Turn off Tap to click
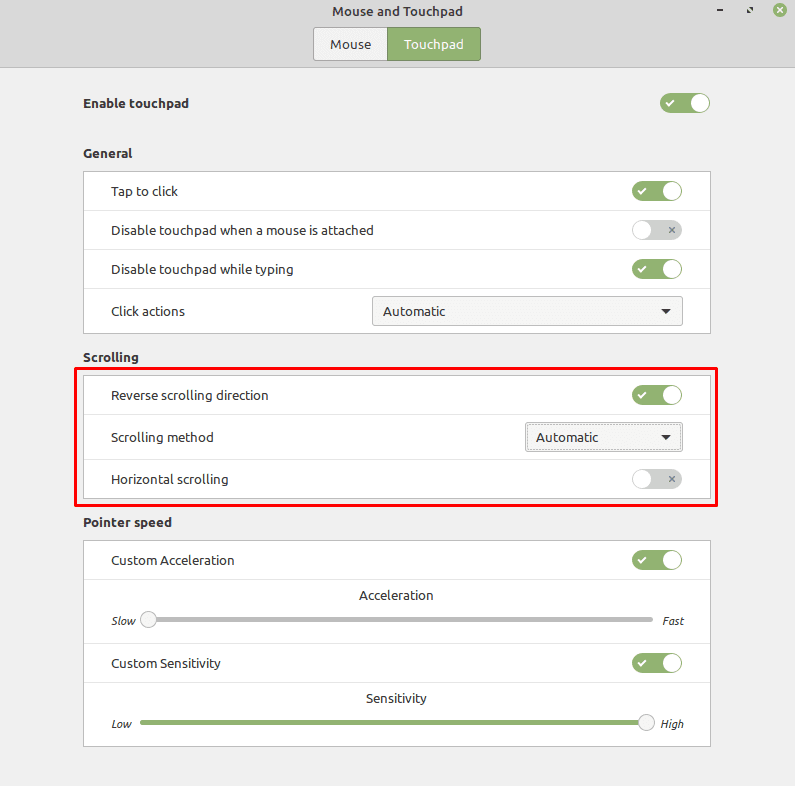795x786 pixels. pos(657,191)
